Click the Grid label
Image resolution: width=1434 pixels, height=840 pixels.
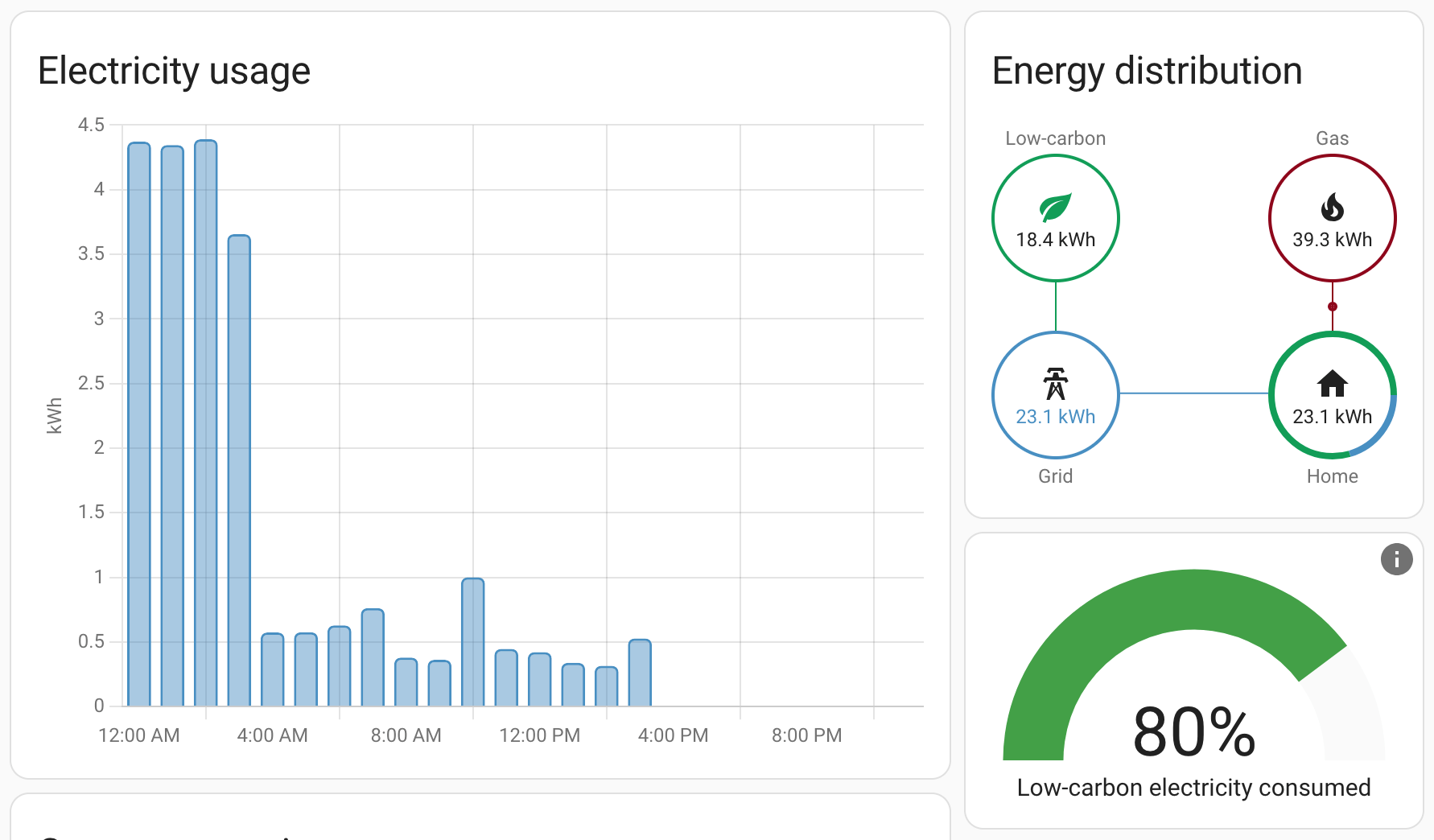[1055, 476]
